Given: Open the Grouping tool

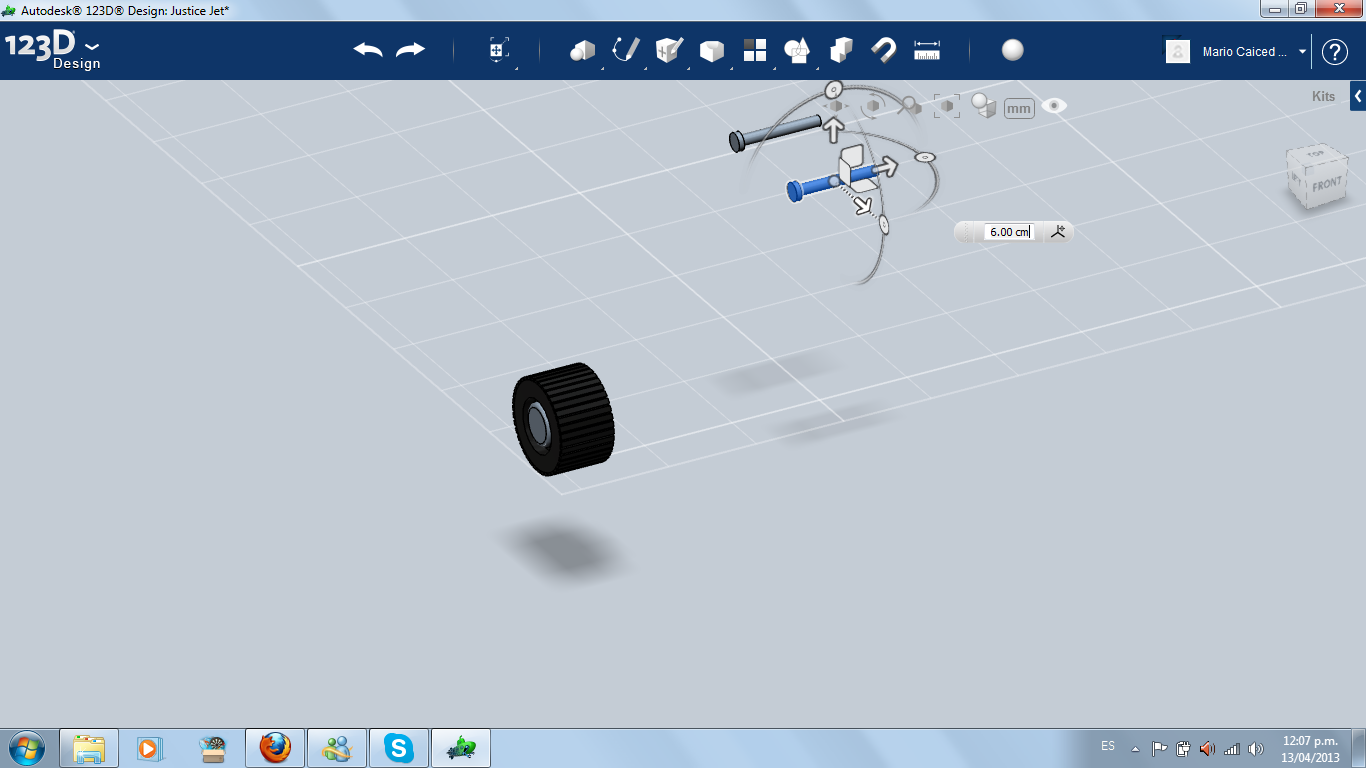Looking at the screenshot, I should tap(797, 50).
